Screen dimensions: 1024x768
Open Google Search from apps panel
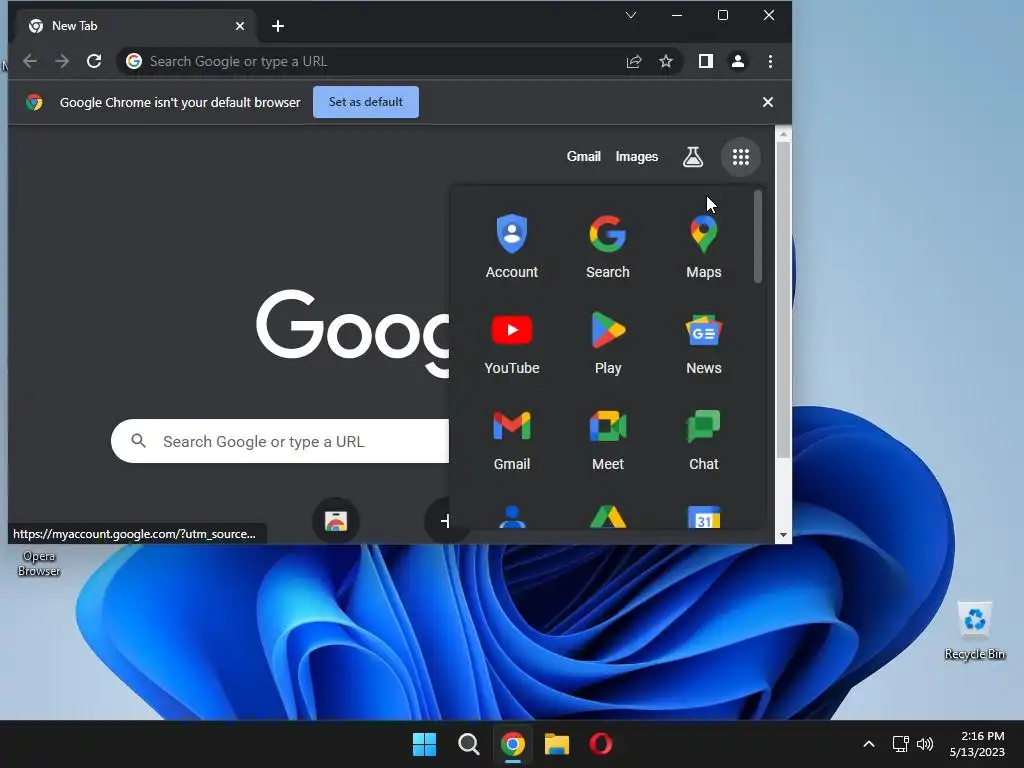(607, 247)
